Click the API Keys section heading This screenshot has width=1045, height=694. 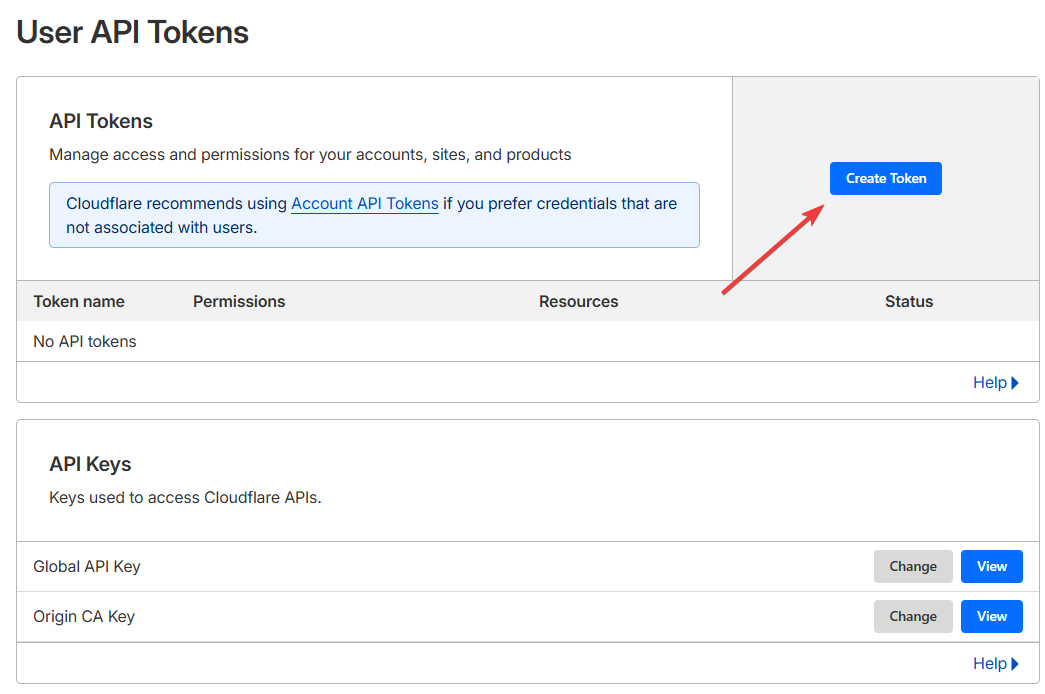[x=90, y=464]
